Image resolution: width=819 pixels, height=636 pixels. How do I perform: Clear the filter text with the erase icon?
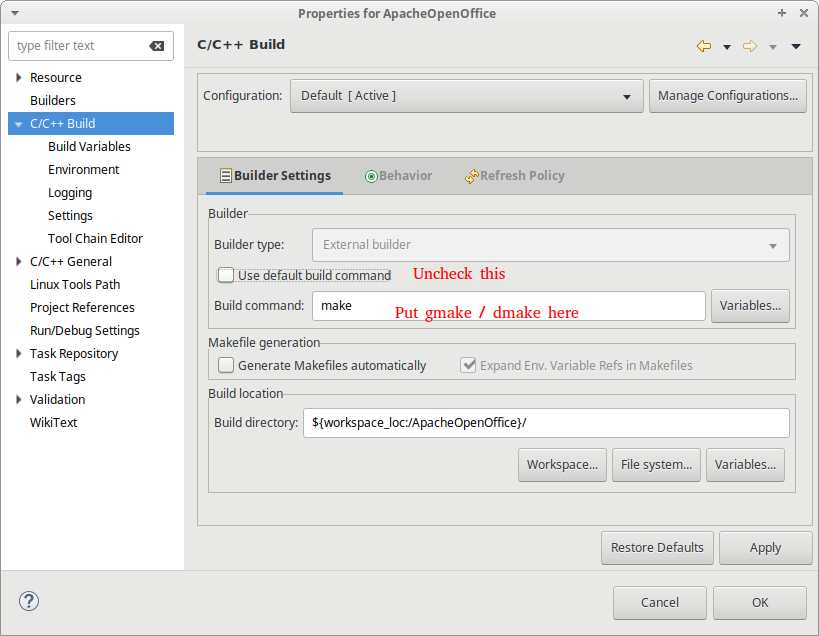pos(157,46)
